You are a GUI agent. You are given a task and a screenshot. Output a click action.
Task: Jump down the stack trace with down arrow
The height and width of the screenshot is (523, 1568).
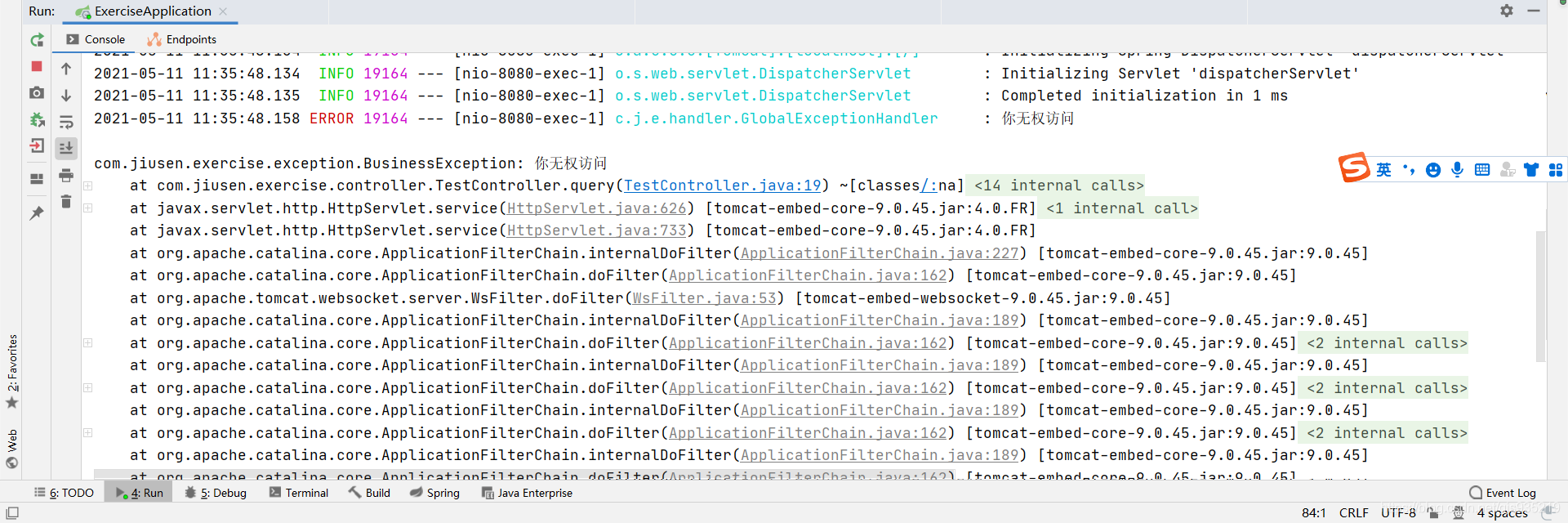(x=66, y=96)
